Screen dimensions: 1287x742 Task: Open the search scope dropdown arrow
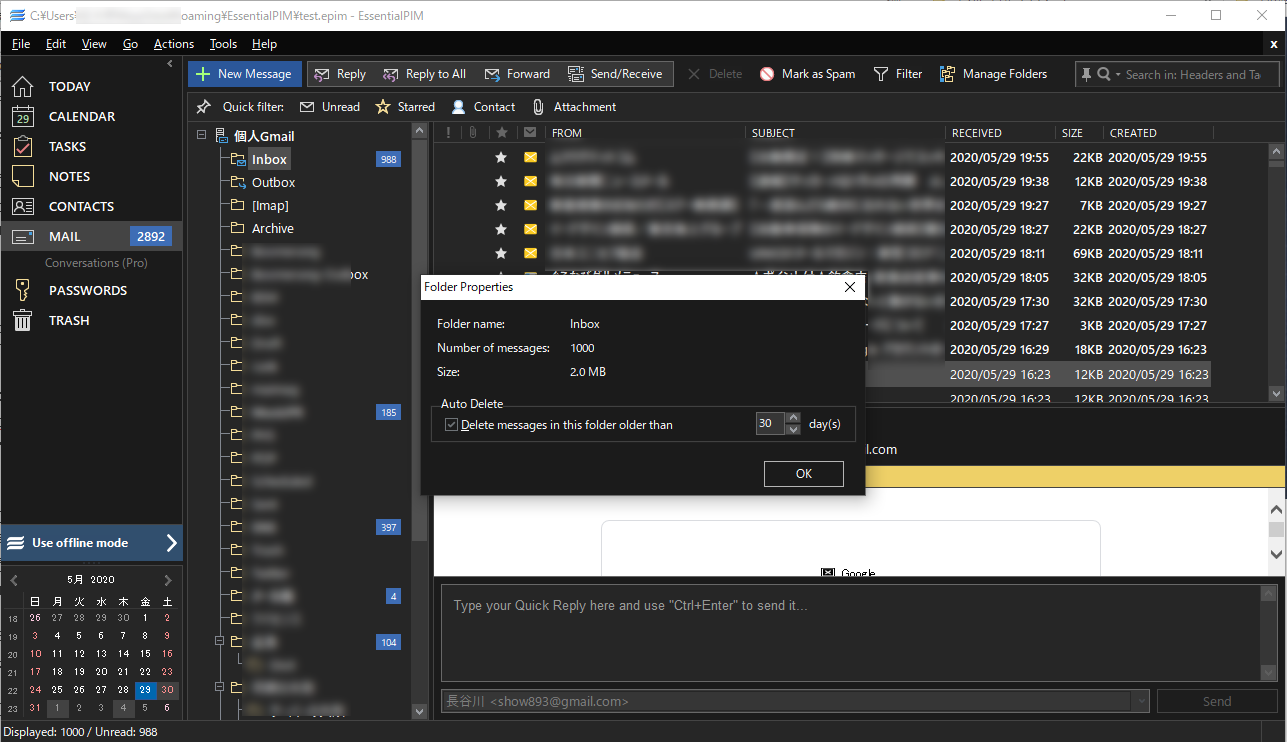tap(1118, 74)
